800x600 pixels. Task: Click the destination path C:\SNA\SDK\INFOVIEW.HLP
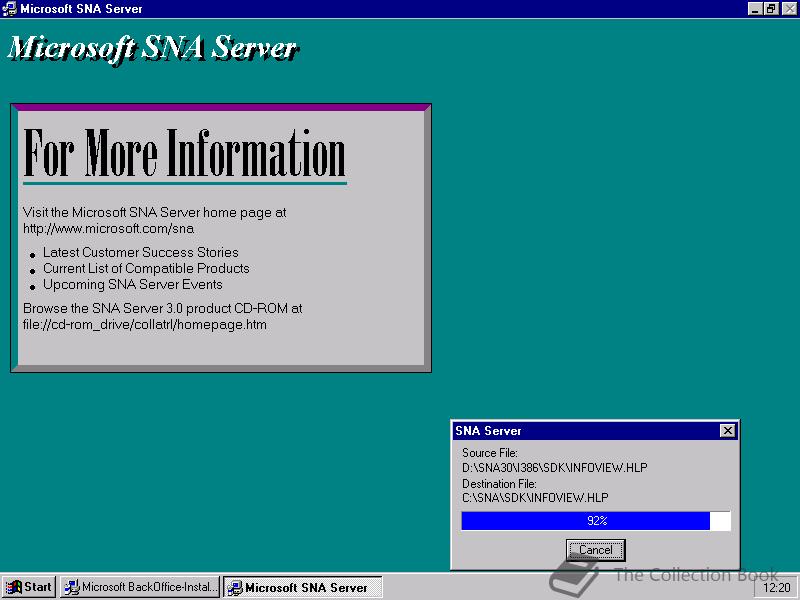pyautogui.click(x=535, y=497)
